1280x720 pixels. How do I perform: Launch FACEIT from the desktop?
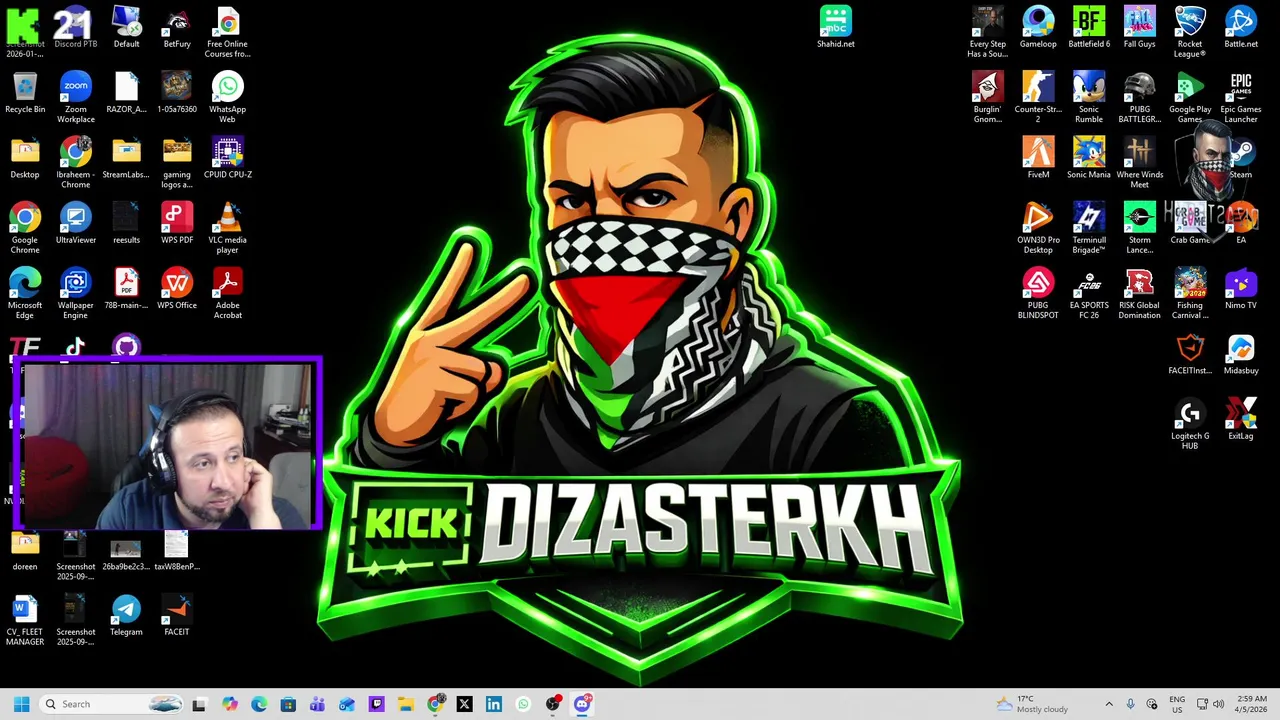tap(177, 615)
